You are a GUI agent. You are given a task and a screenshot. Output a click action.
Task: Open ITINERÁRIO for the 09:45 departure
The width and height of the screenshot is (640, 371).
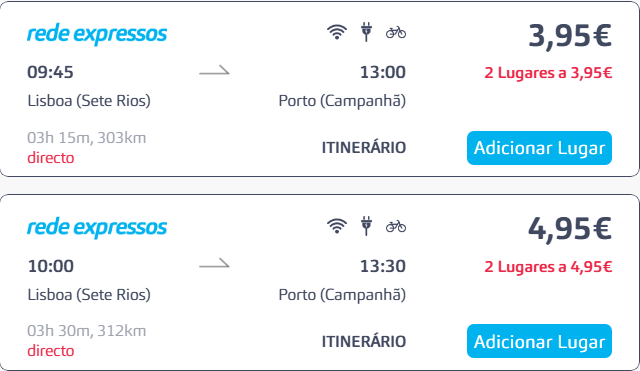tap(364, 148)
